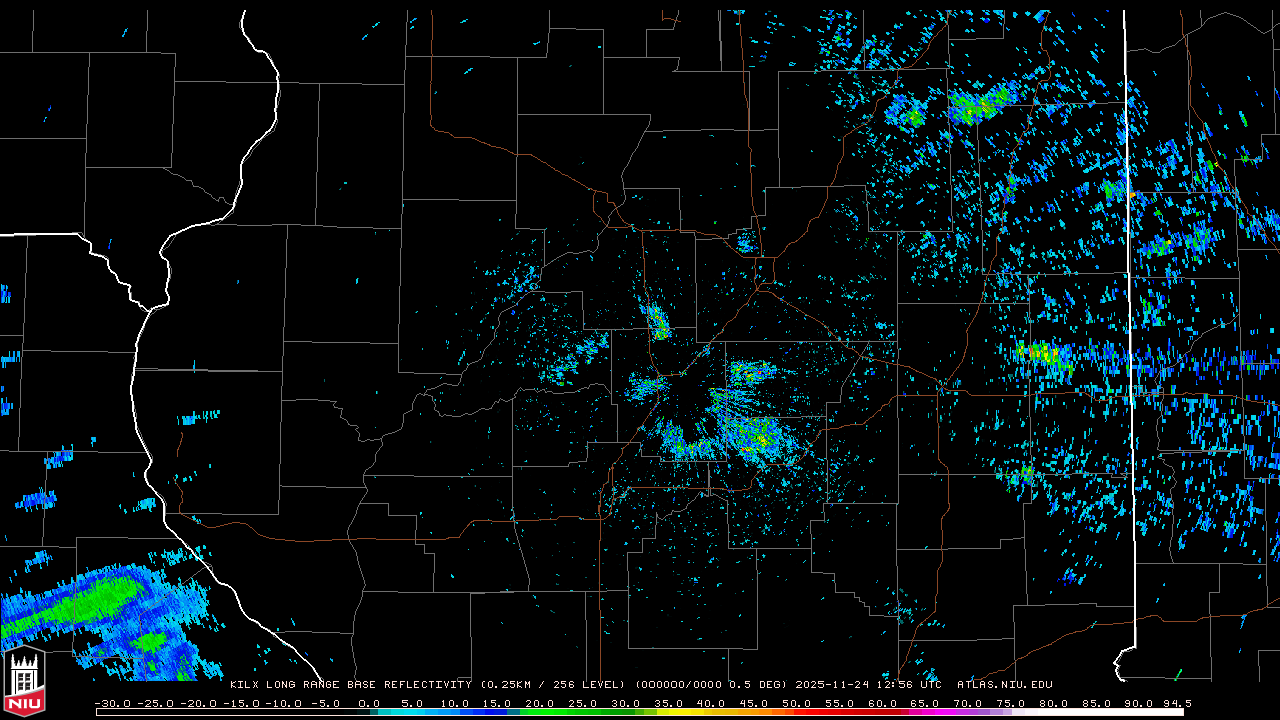This screenshot has height=720, width=1280.
Task: Click the -30.0 scale label
Action: (x=112, y=703)
